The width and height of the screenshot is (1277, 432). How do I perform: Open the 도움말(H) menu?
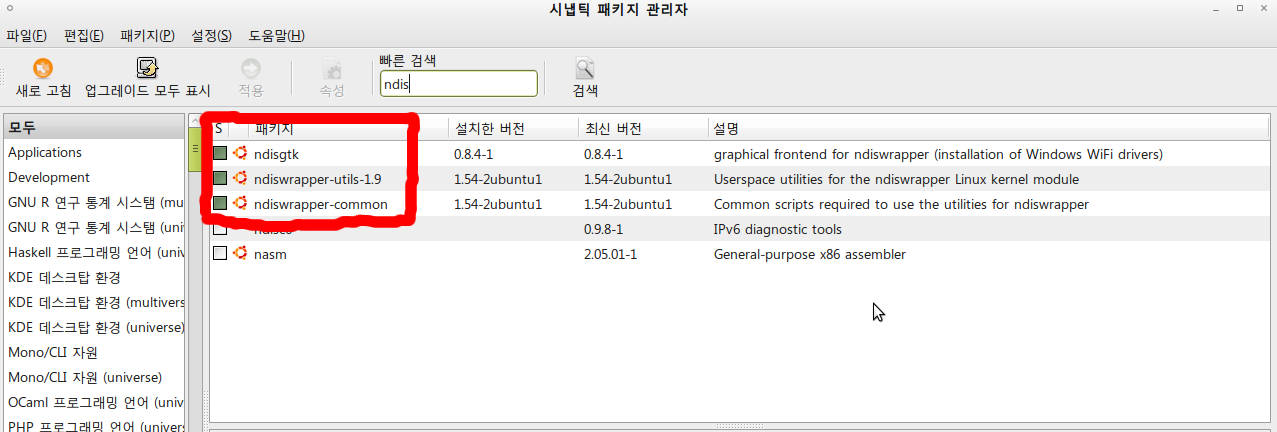pos(276,35)
